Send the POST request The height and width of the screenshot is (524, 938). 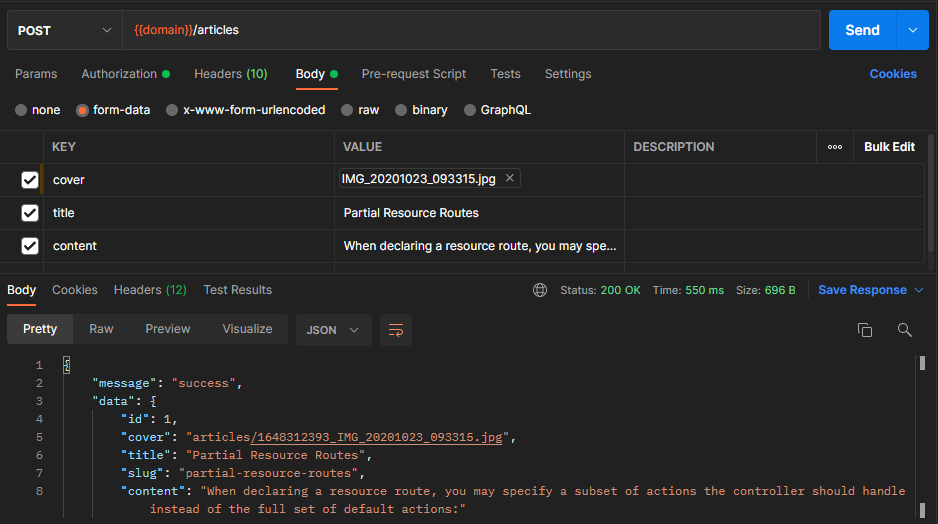click(863, 30)
